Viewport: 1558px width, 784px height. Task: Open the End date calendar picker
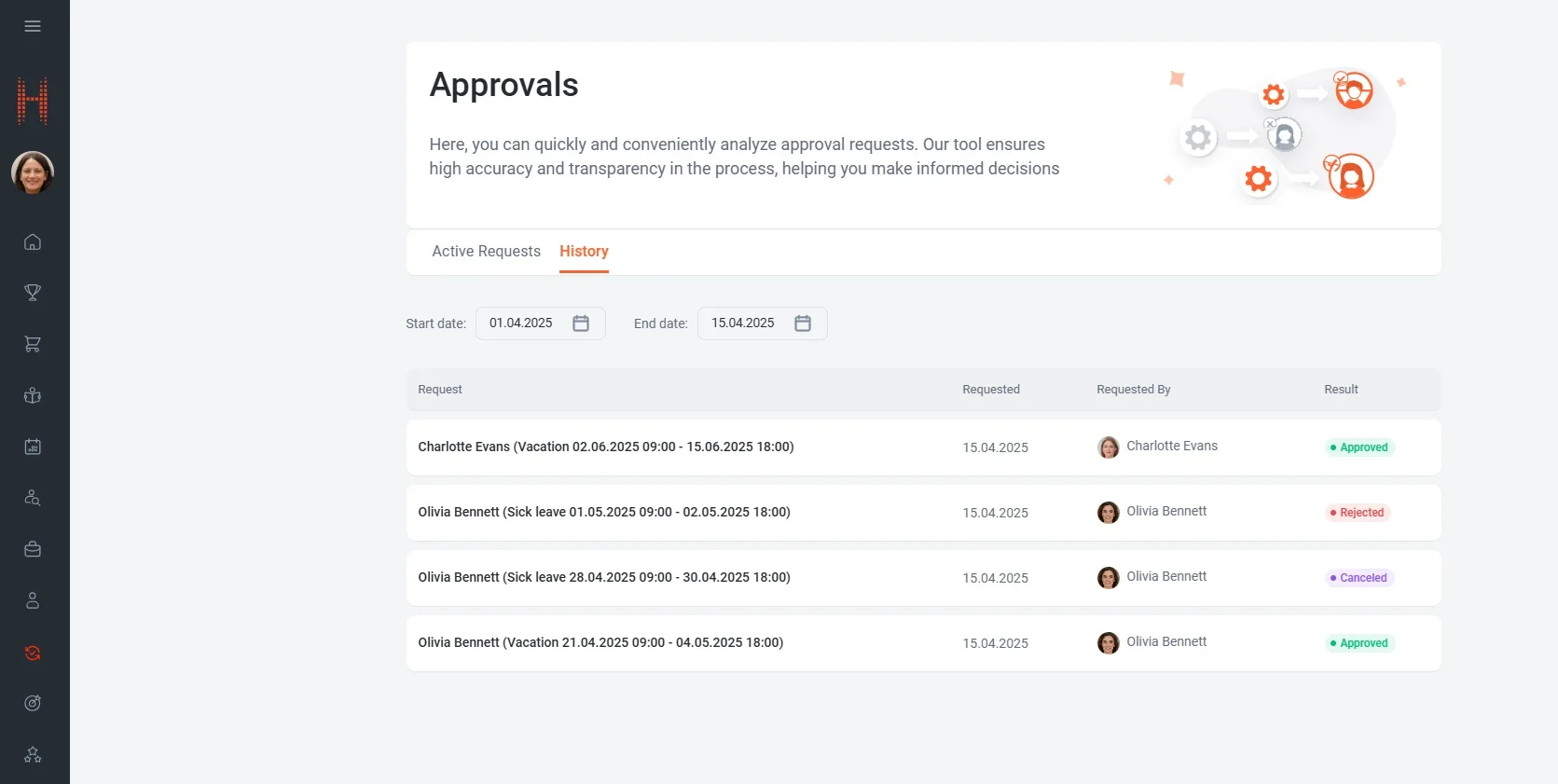pos(803,323)
